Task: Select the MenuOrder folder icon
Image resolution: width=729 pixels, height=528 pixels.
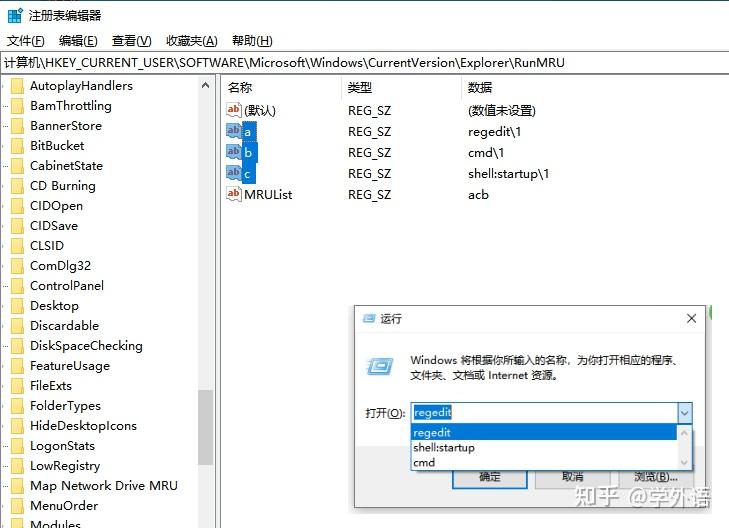Action: click(17, 506)
